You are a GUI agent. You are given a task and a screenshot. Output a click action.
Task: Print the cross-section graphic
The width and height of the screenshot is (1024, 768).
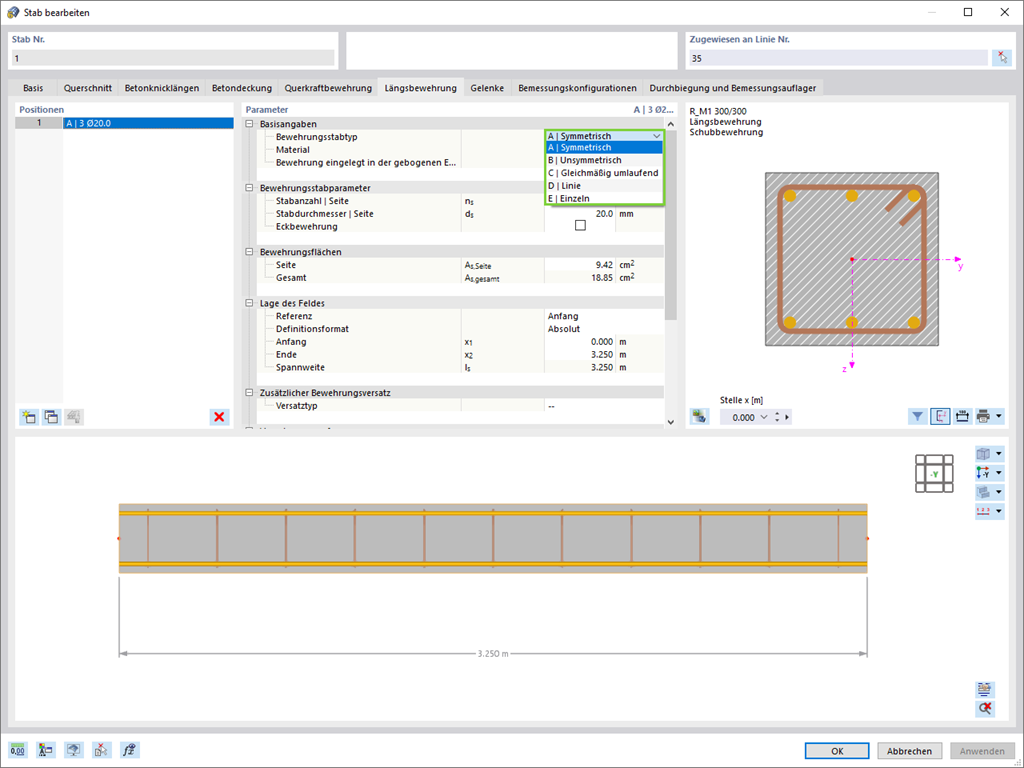click(x=983, y=416)
